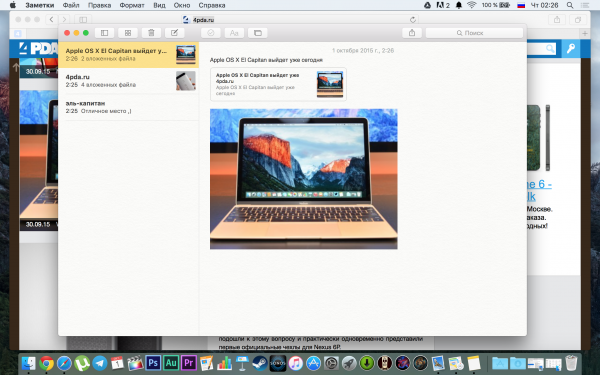600x375 pixels.
Task: Open the attachments browser grid icon
Action: pos(128,33)
